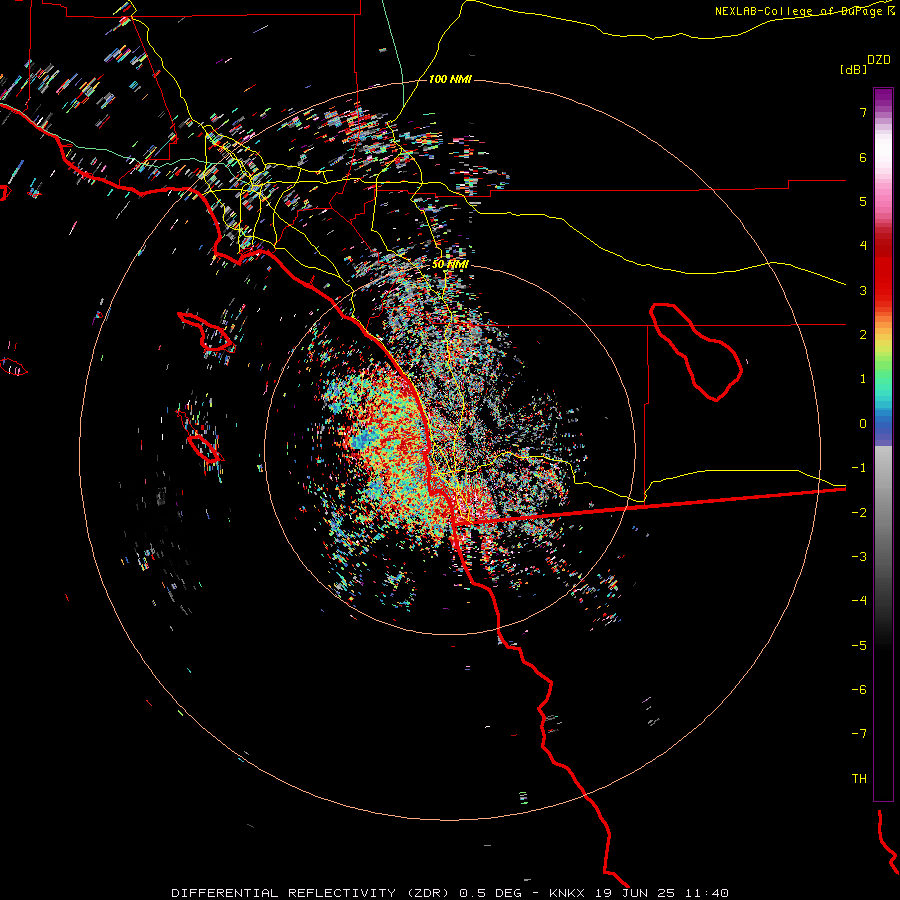Click the 50 NMI range ring label

pos(450,264)
